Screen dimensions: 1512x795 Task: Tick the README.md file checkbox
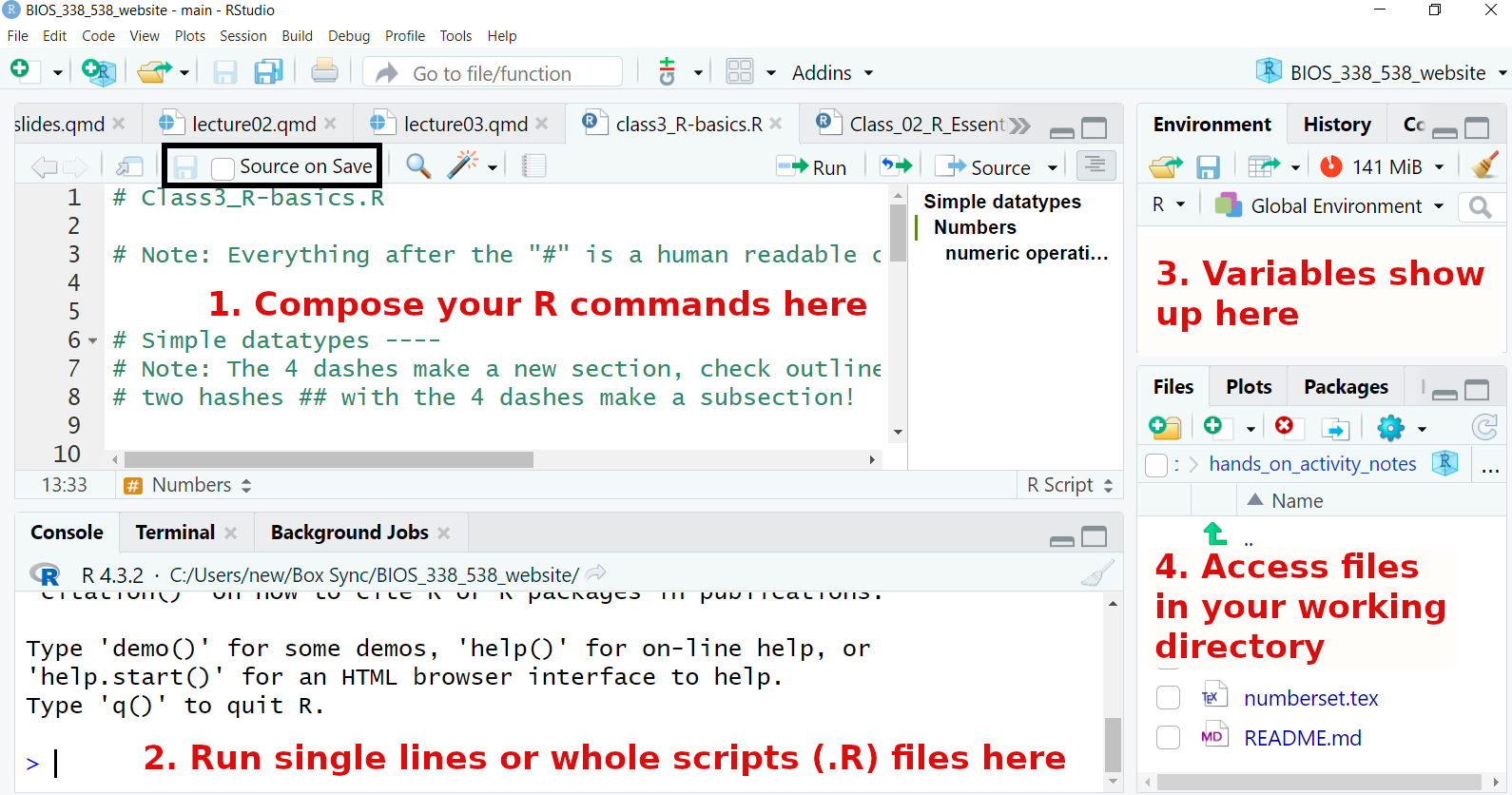[1168, 738]
